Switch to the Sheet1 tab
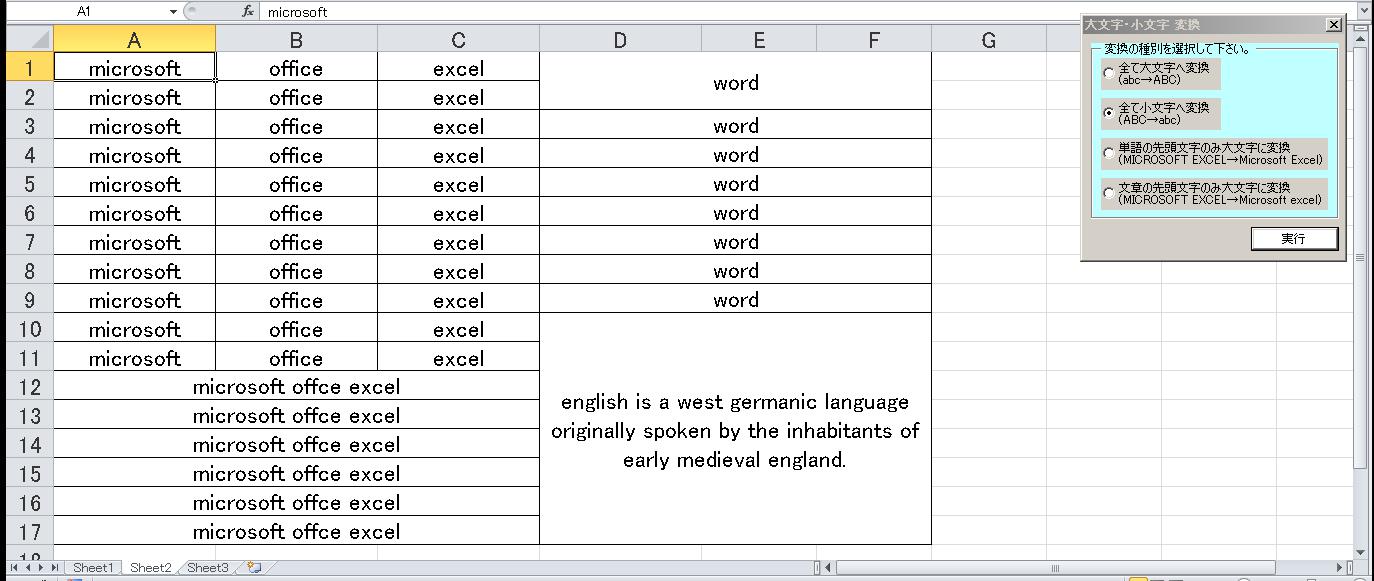The image size is (1374, 581). click(93, 568)
